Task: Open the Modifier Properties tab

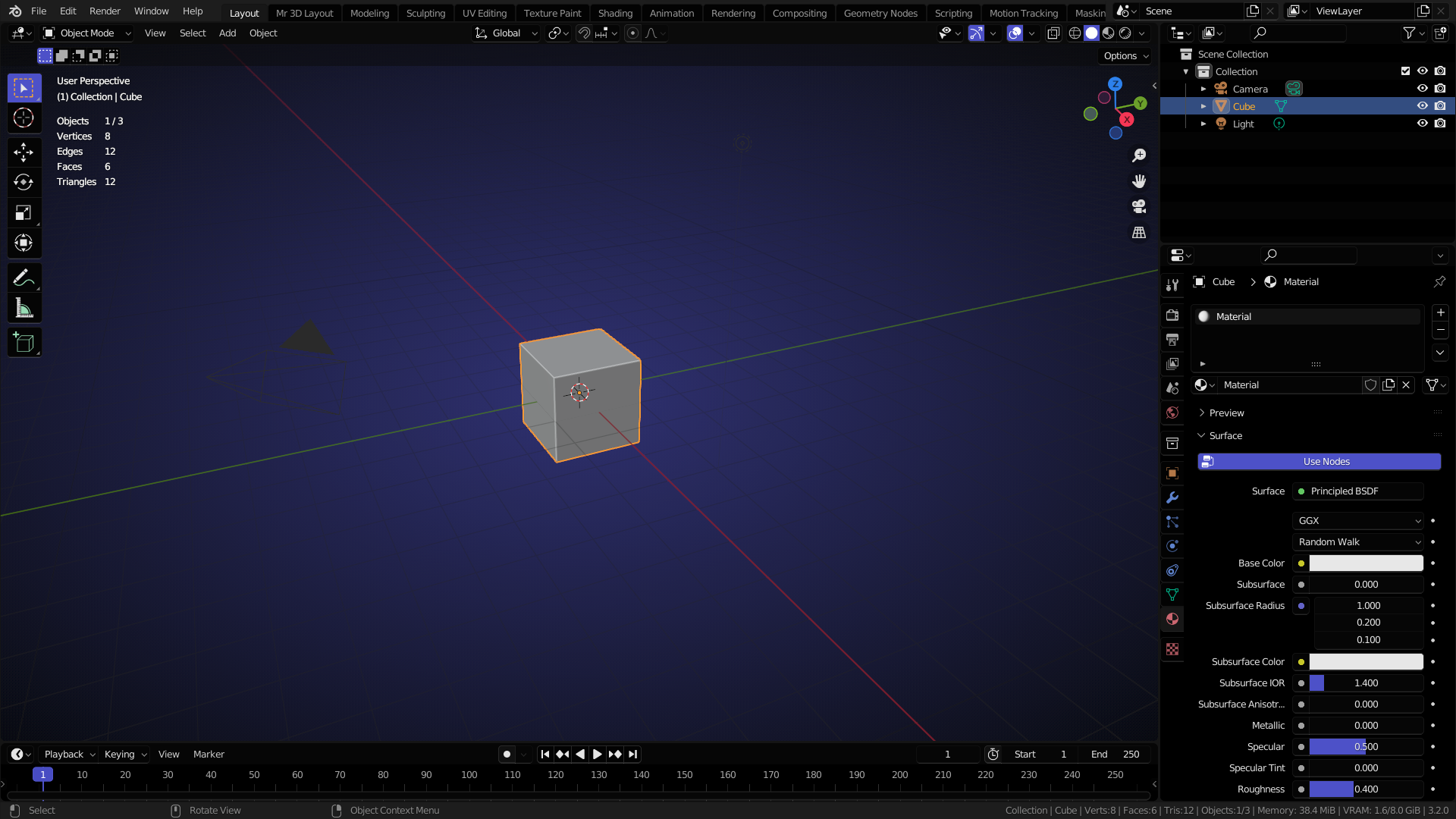Action: [1172, 497]
